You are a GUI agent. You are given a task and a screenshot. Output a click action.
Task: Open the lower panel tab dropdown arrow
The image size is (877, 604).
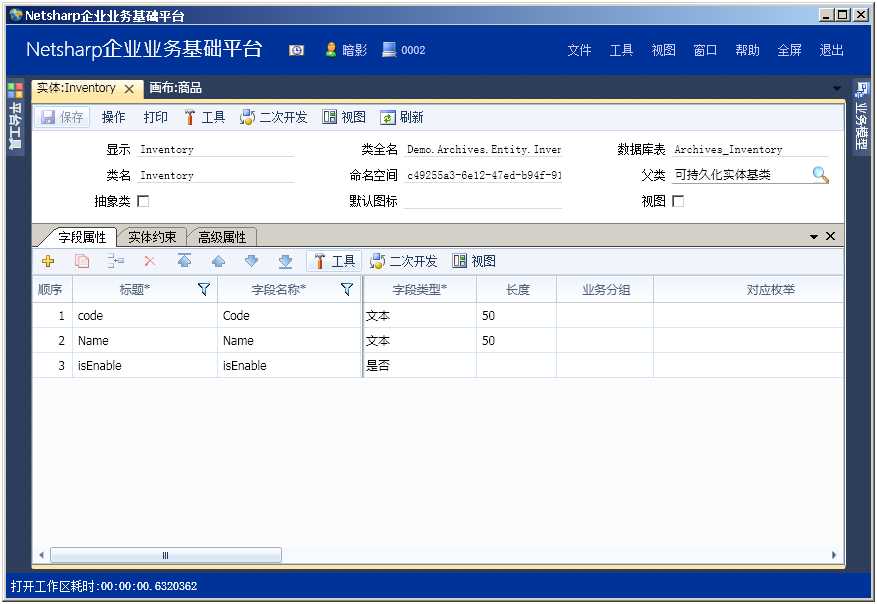click(x=814, y=237)
